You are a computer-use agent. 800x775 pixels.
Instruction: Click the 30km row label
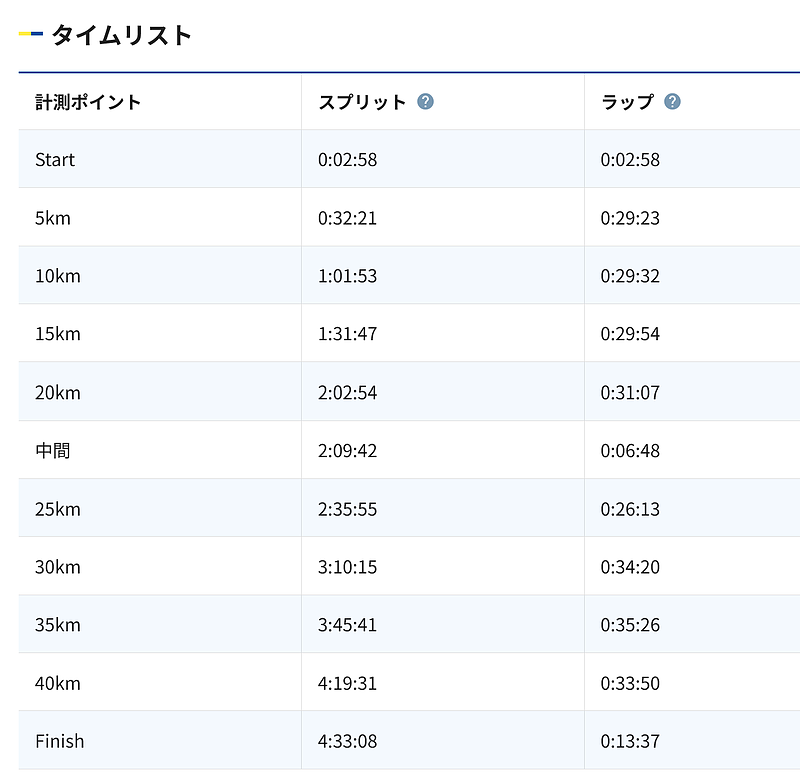coord(57,567)
